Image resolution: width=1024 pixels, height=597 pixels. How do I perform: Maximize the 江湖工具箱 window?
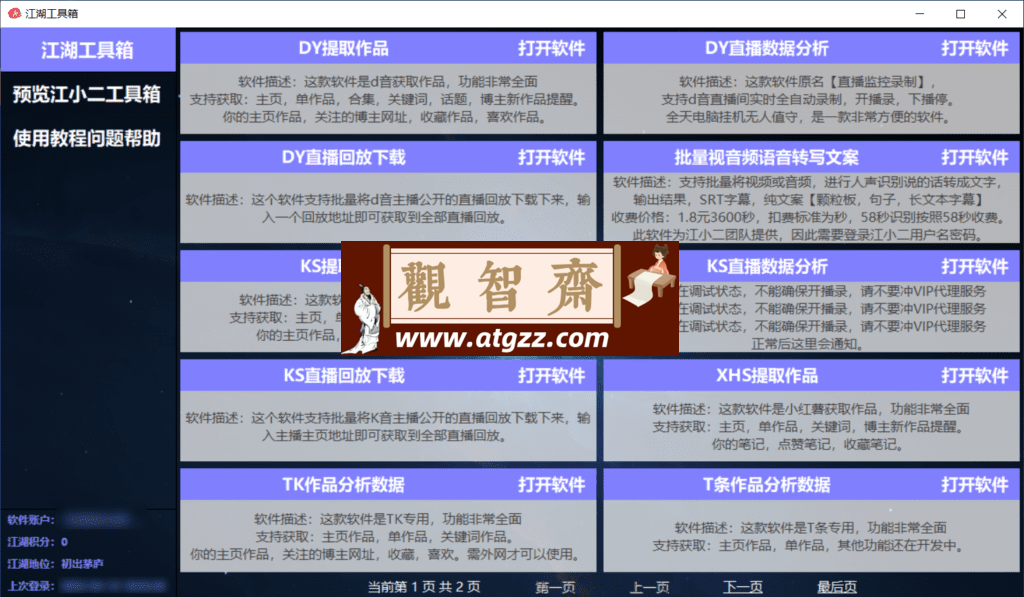coord(961,14)
